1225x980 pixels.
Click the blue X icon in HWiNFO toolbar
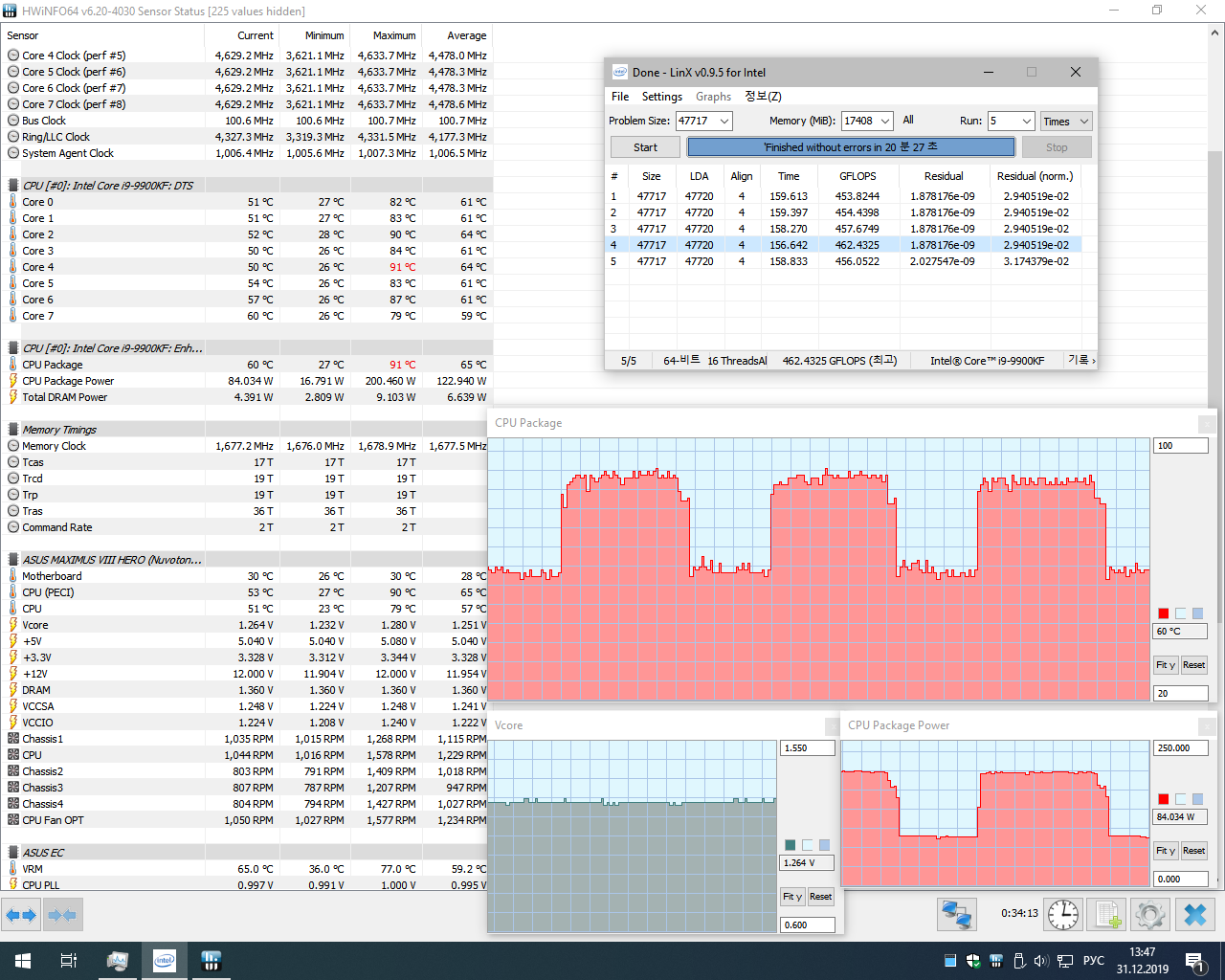point(1195,915)
